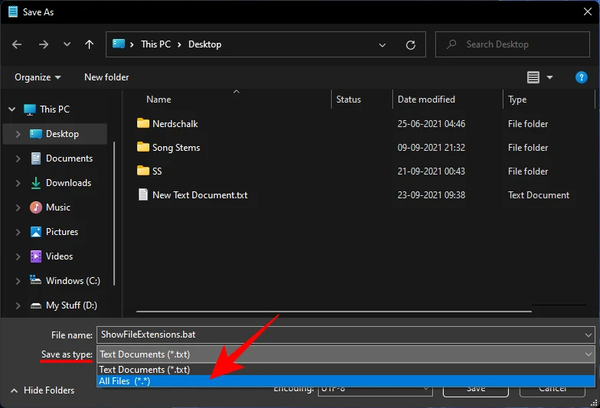Select New Text Document.txt file

pyautogui.click(x=200, y=195)
